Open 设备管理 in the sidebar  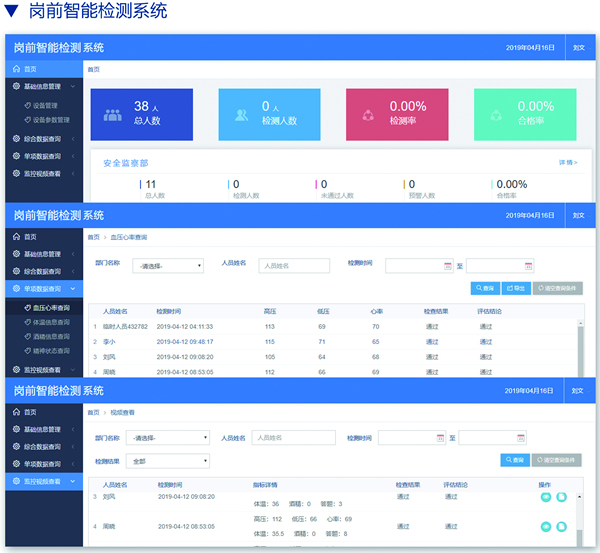click(x=45, y=105)
